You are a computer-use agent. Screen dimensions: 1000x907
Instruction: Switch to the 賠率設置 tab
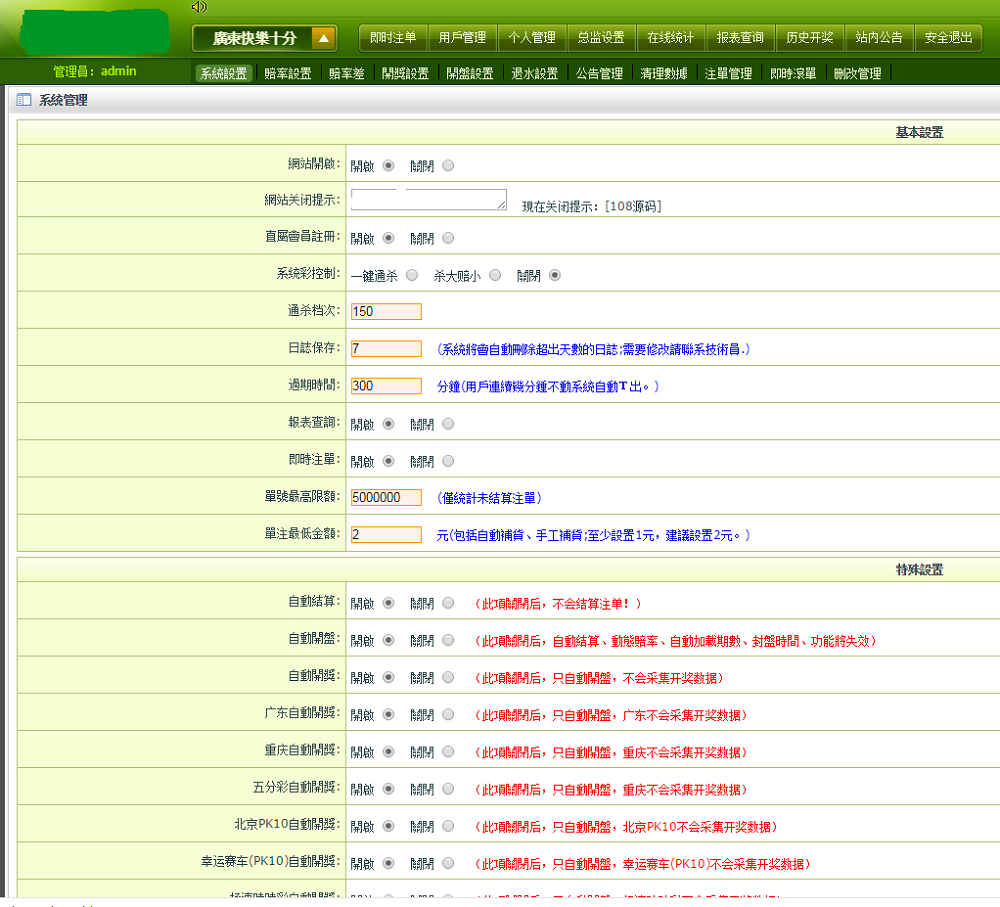[287, 74]
